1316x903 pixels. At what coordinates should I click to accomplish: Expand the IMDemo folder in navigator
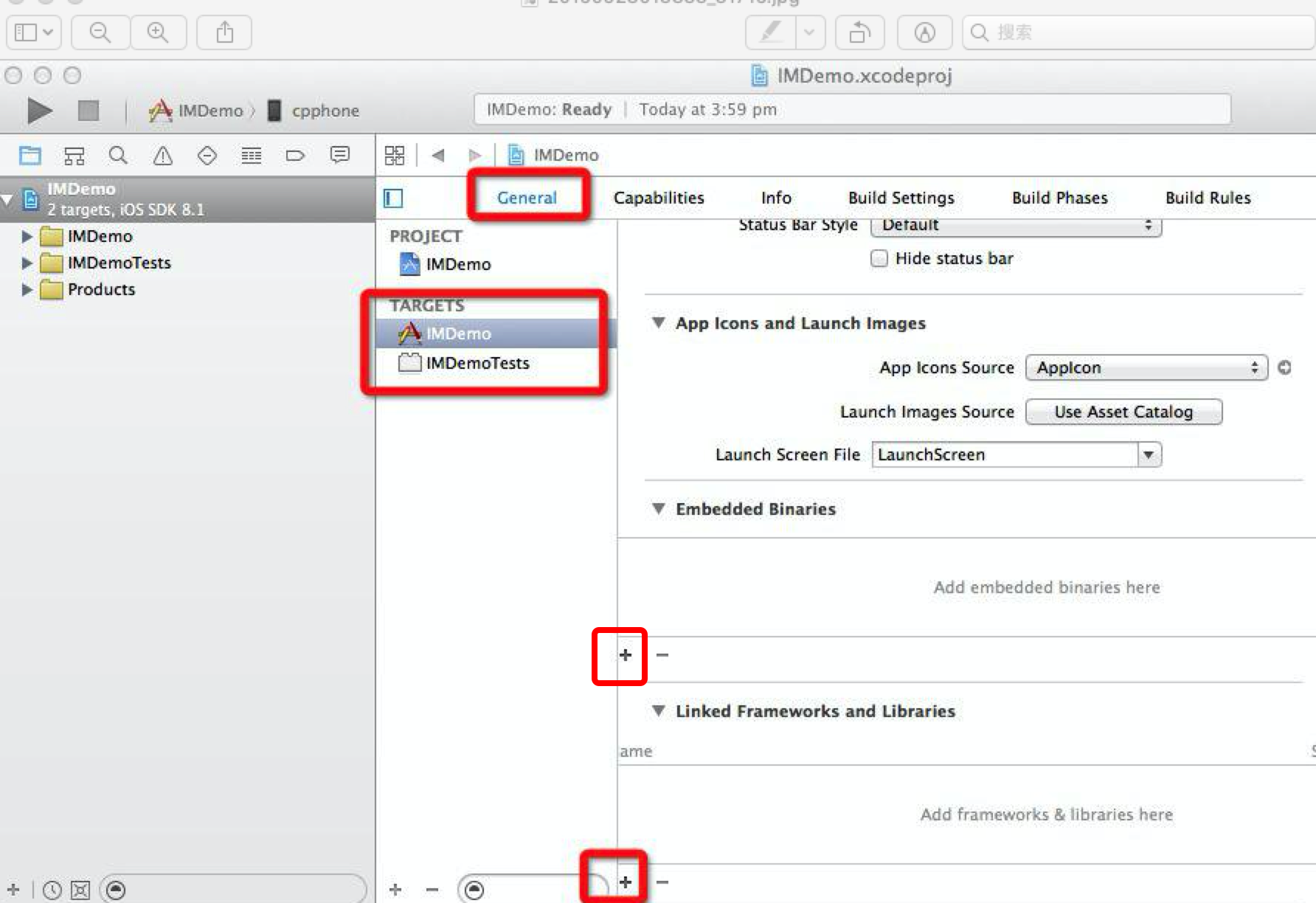tap(27, 237)
